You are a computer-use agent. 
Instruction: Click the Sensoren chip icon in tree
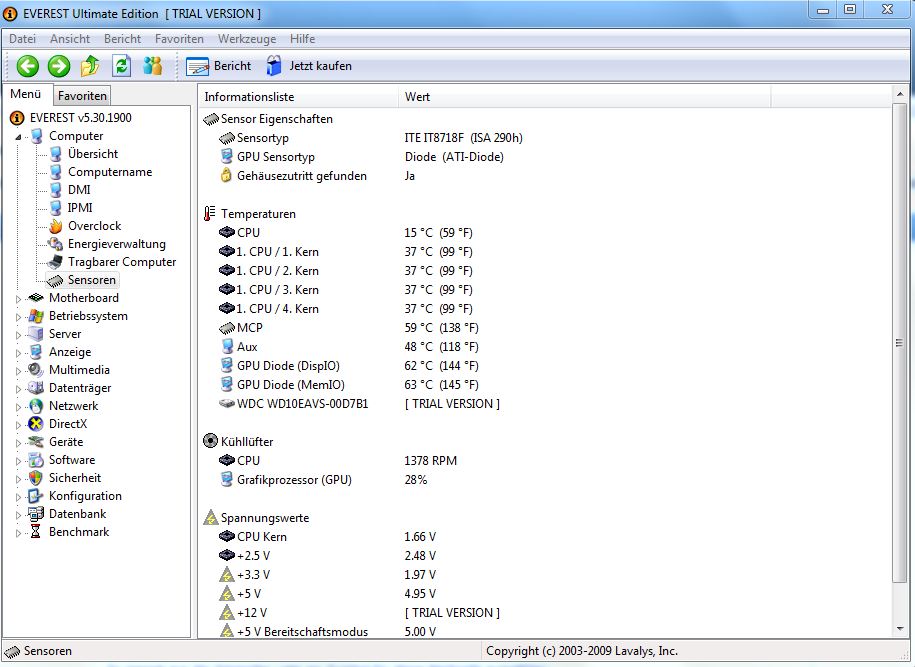point(55,281)
